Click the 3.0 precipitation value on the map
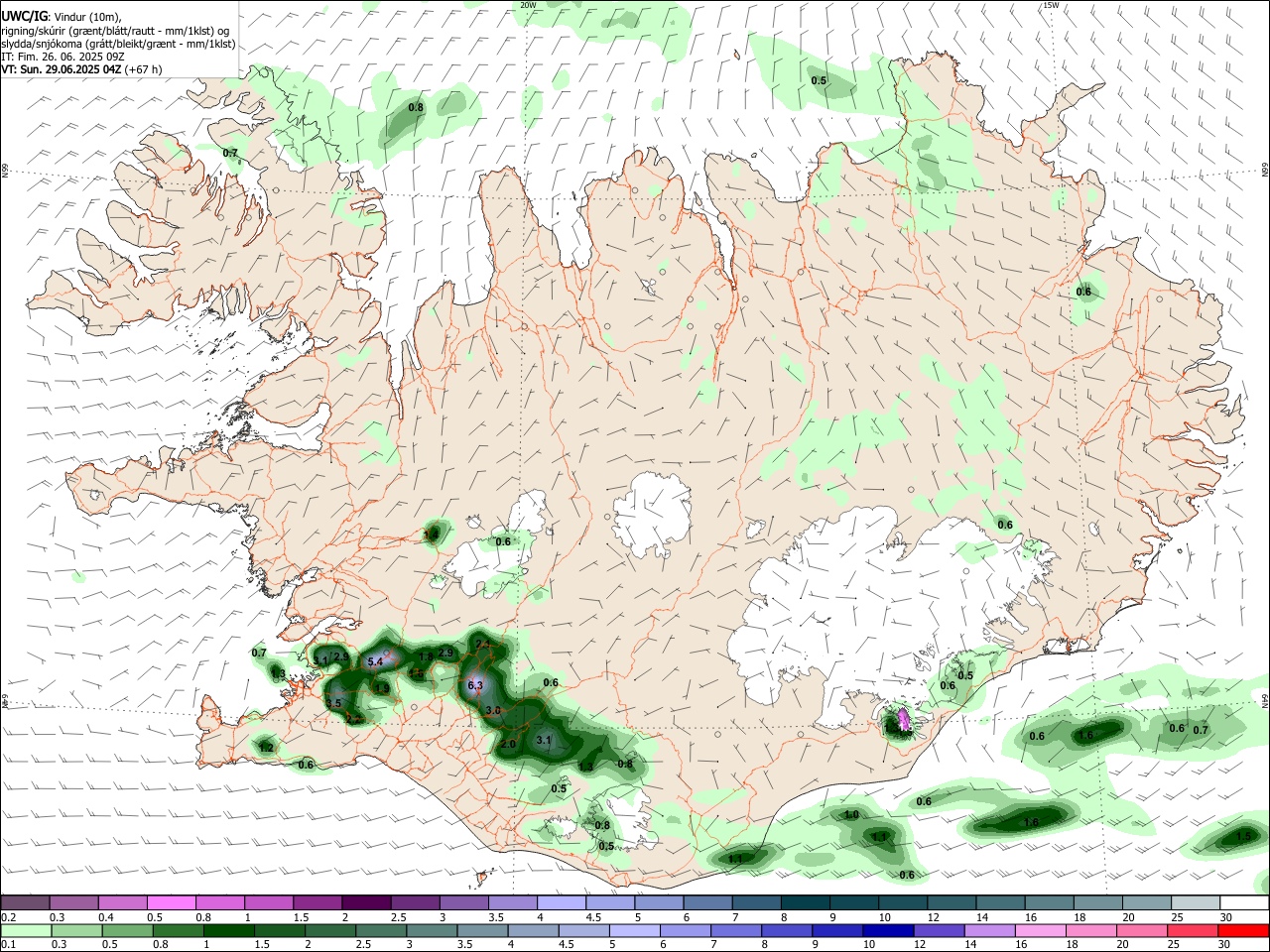 click(493, 710)
